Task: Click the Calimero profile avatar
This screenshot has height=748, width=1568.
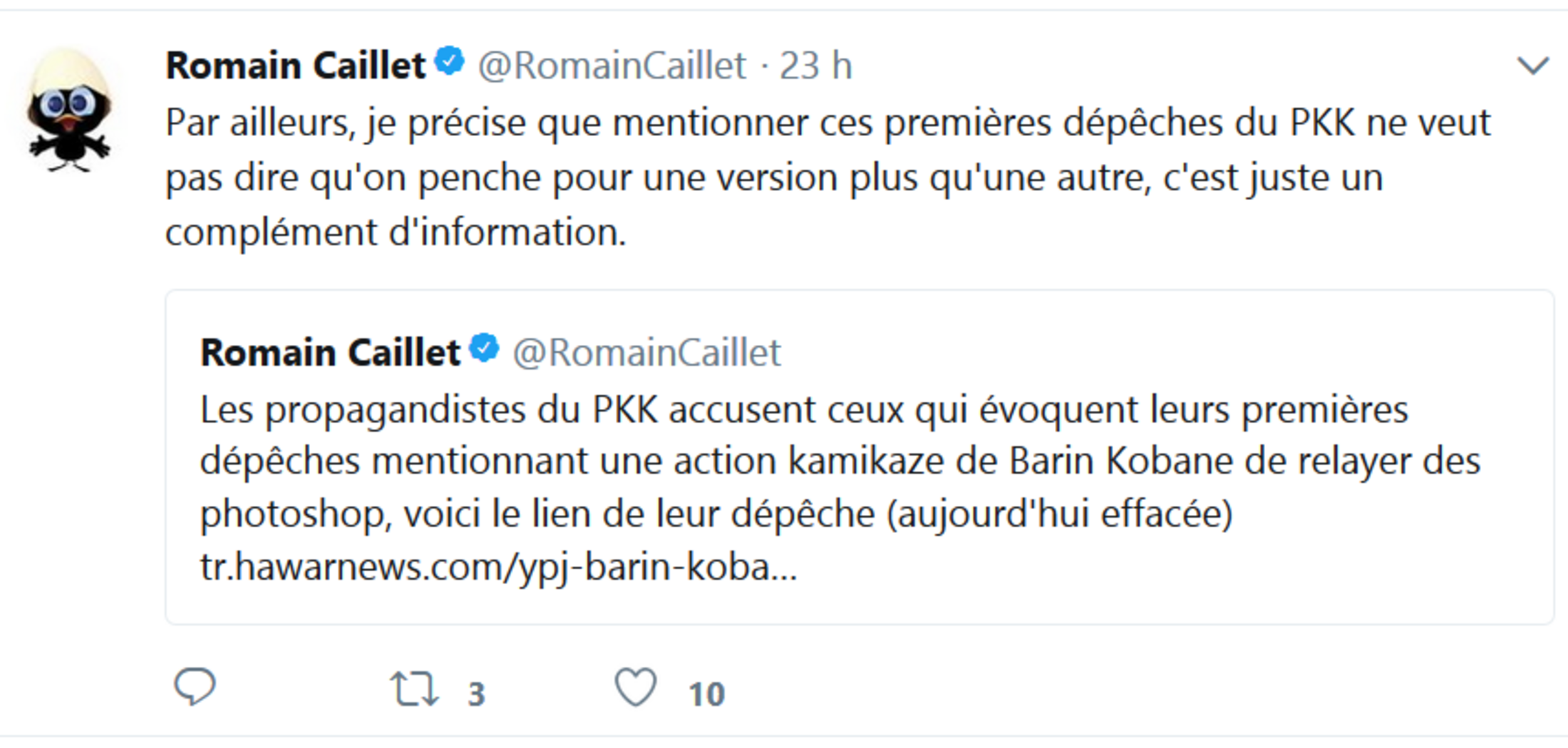Action: 69,110
